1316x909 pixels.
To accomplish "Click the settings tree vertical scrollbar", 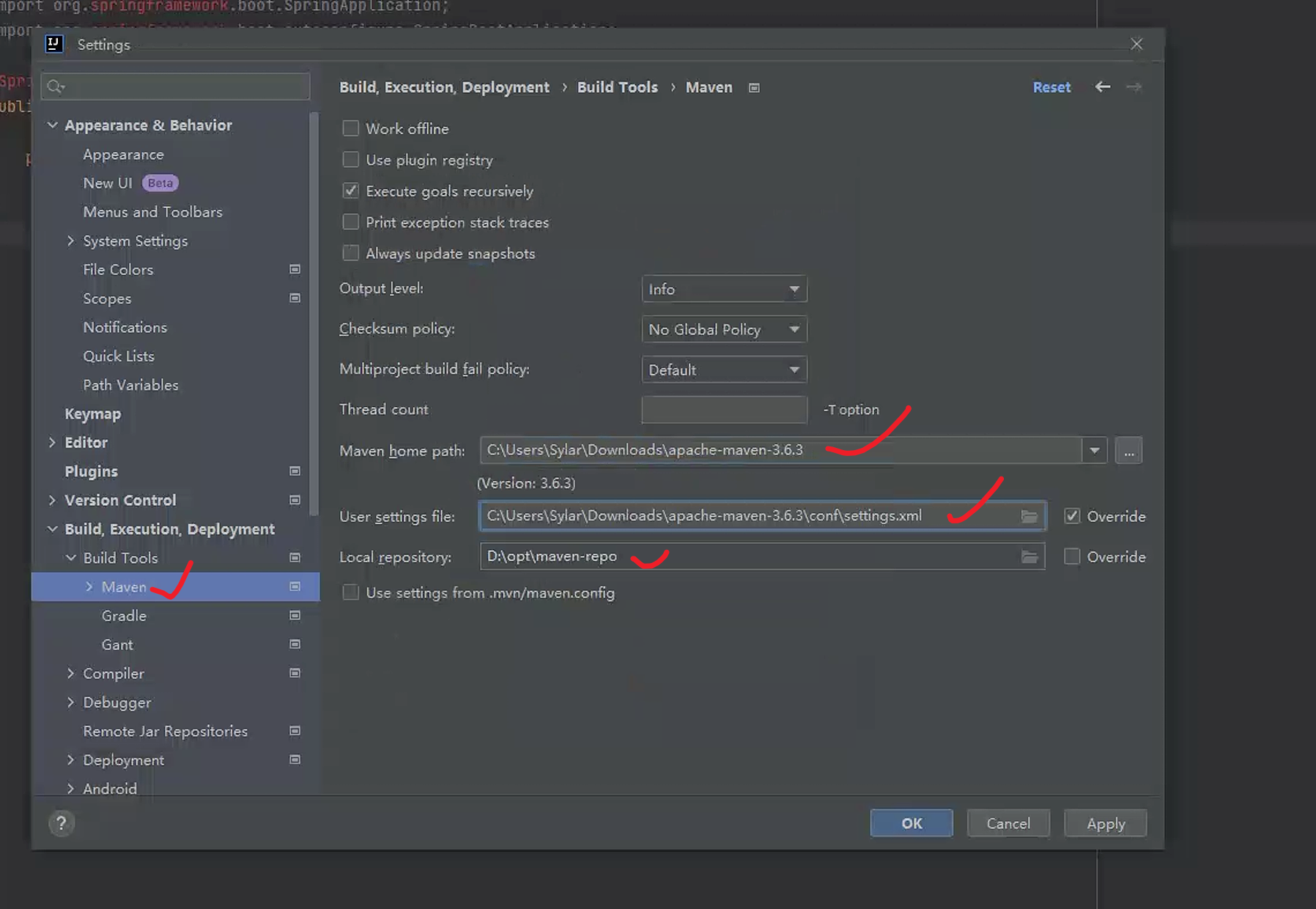I will [x=314, y=315].
